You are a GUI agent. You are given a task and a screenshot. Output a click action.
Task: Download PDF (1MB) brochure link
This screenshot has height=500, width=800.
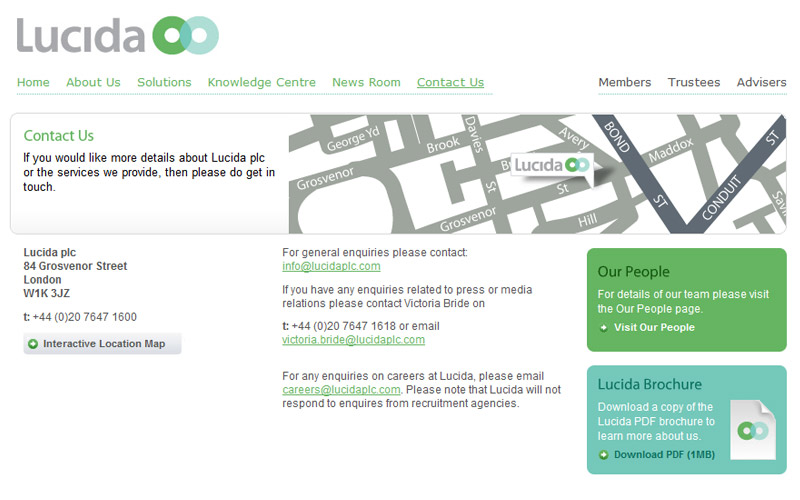[664, 455]
